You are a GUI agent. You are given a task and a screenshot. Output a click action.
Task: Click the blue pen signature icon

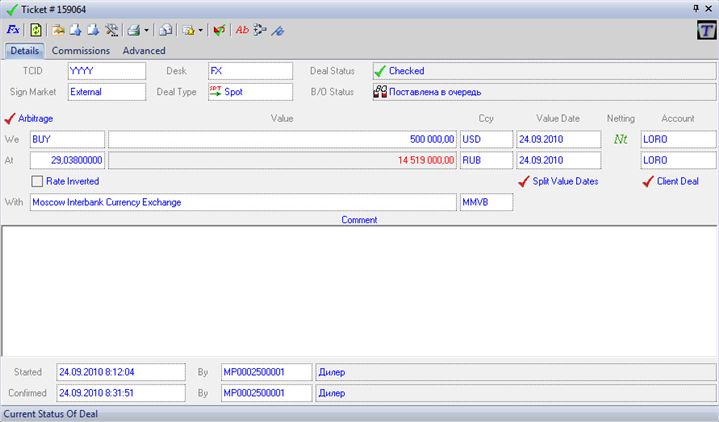278,31
